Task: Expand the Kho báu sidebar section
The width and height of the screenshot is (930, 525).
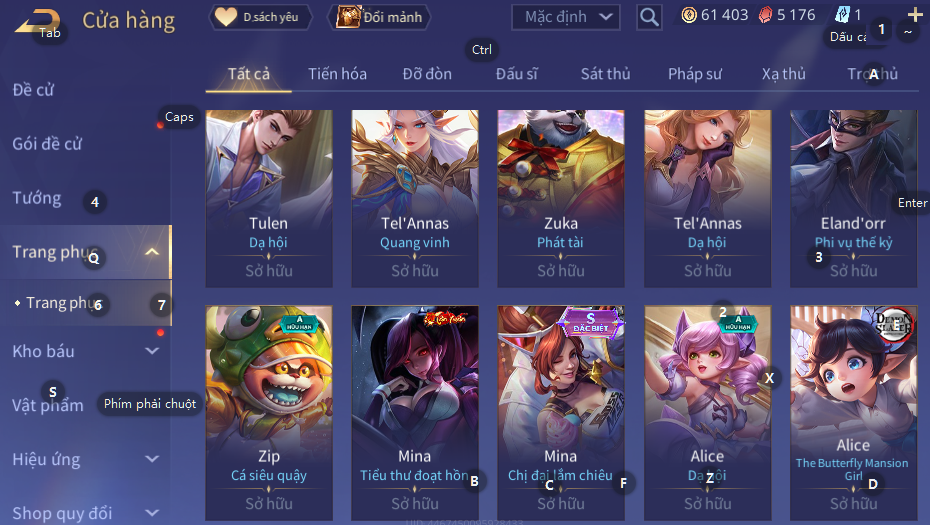Action: coord(152,351)
